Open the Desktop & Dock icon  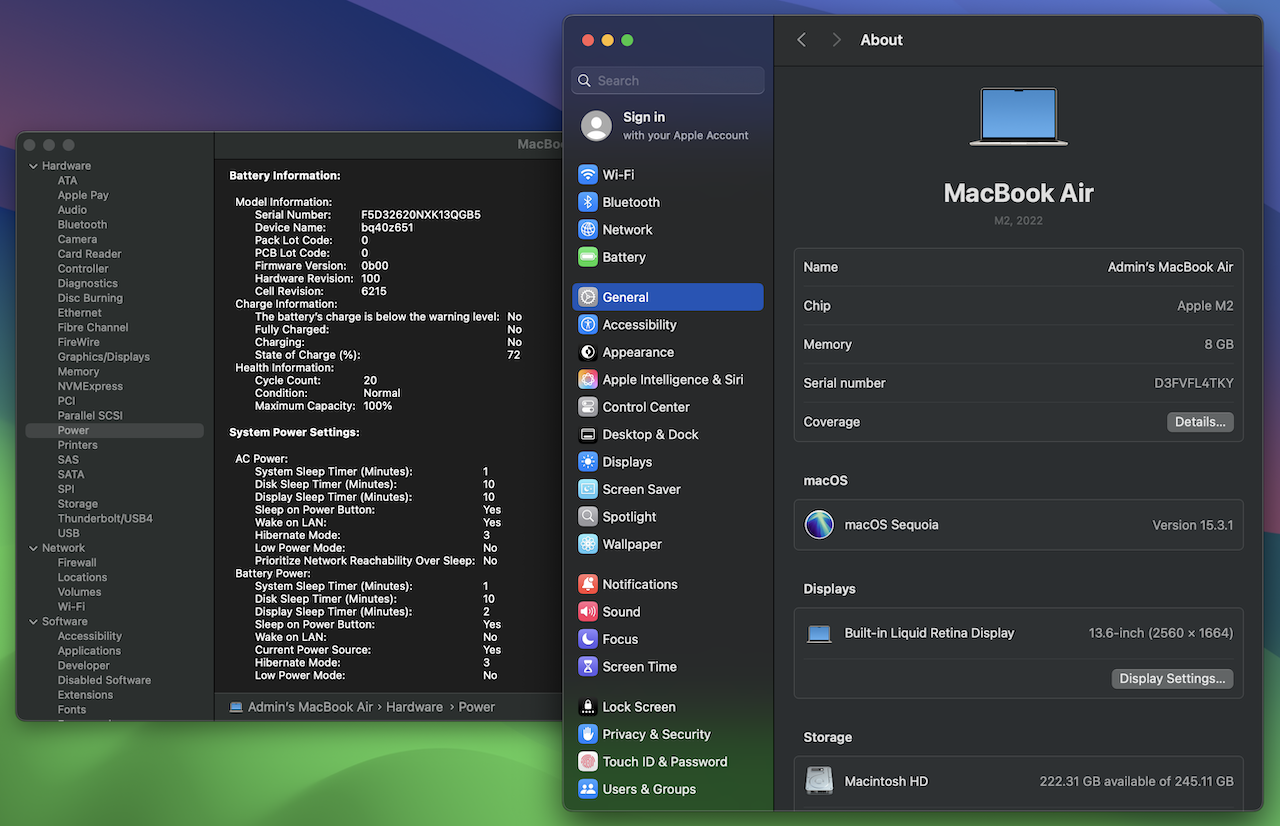coord(588,435)
